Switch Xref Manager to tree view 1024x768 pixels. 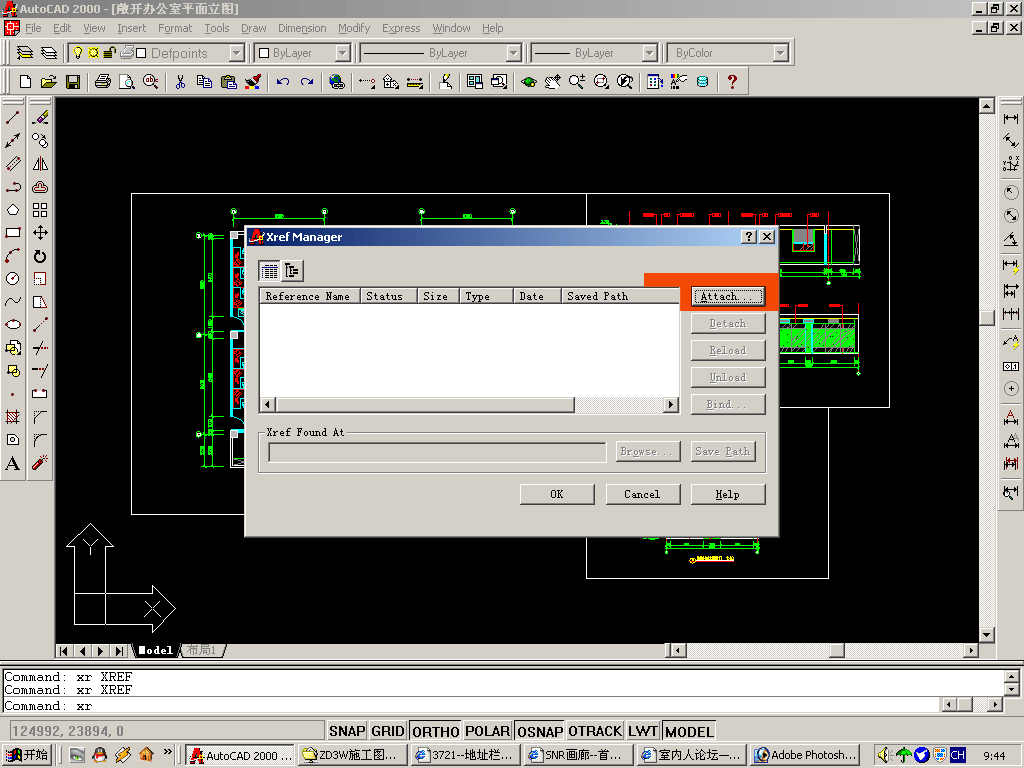coord(292,270)
